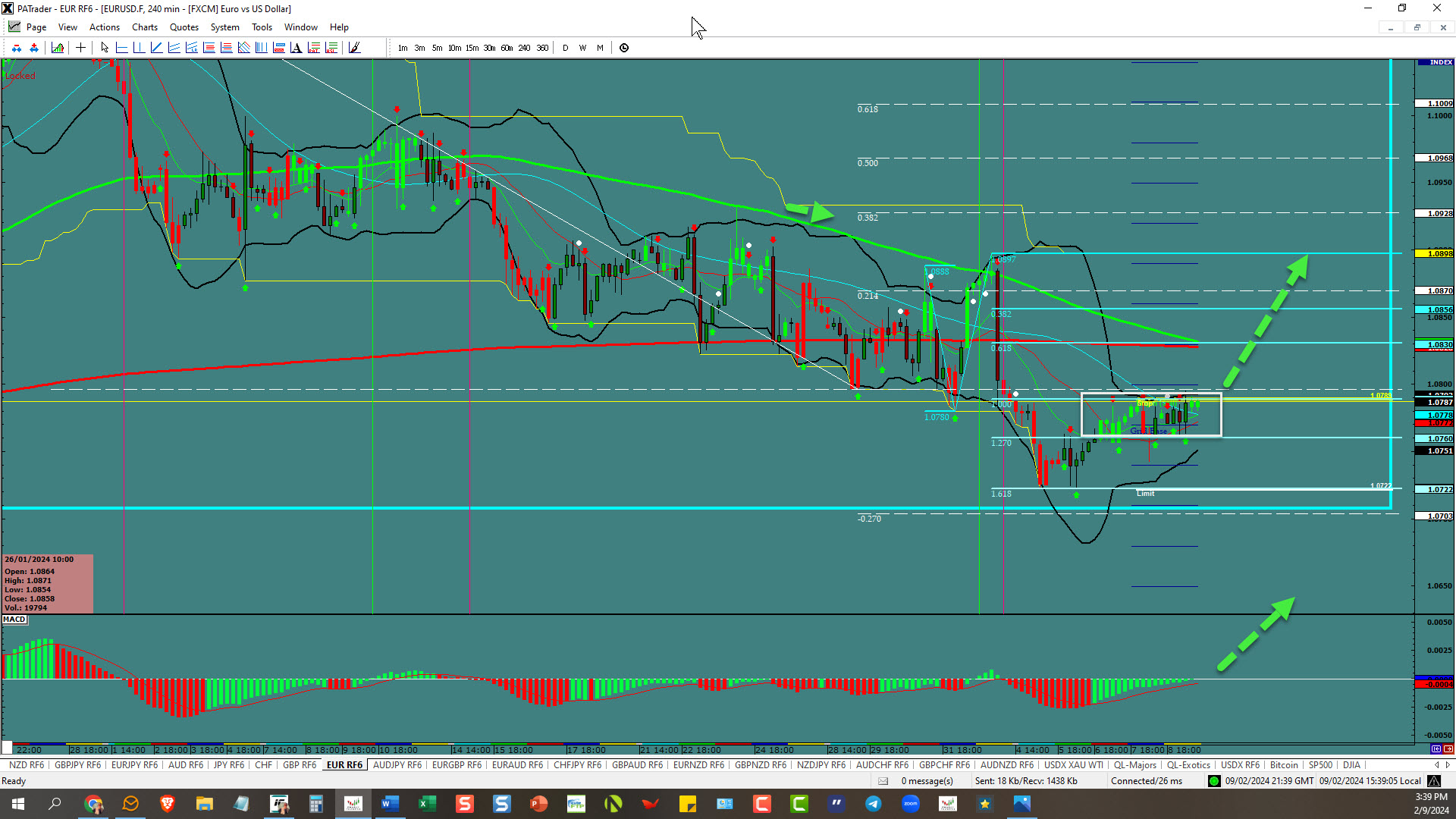Open the Window menu
Screen dimensions: 1456x819
[x=301, y=27]
